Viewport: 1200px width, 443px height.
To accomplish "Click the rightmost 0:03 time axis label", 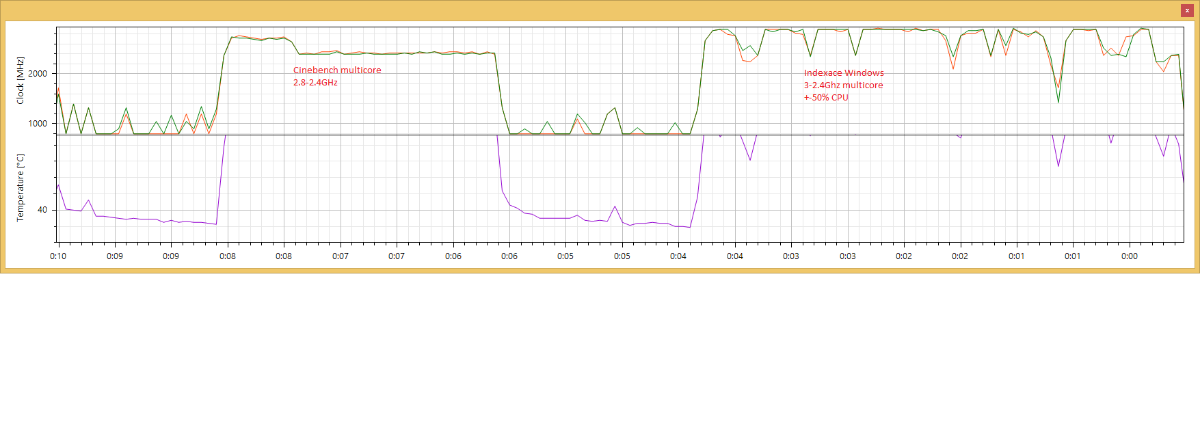I will coord(847,256).
